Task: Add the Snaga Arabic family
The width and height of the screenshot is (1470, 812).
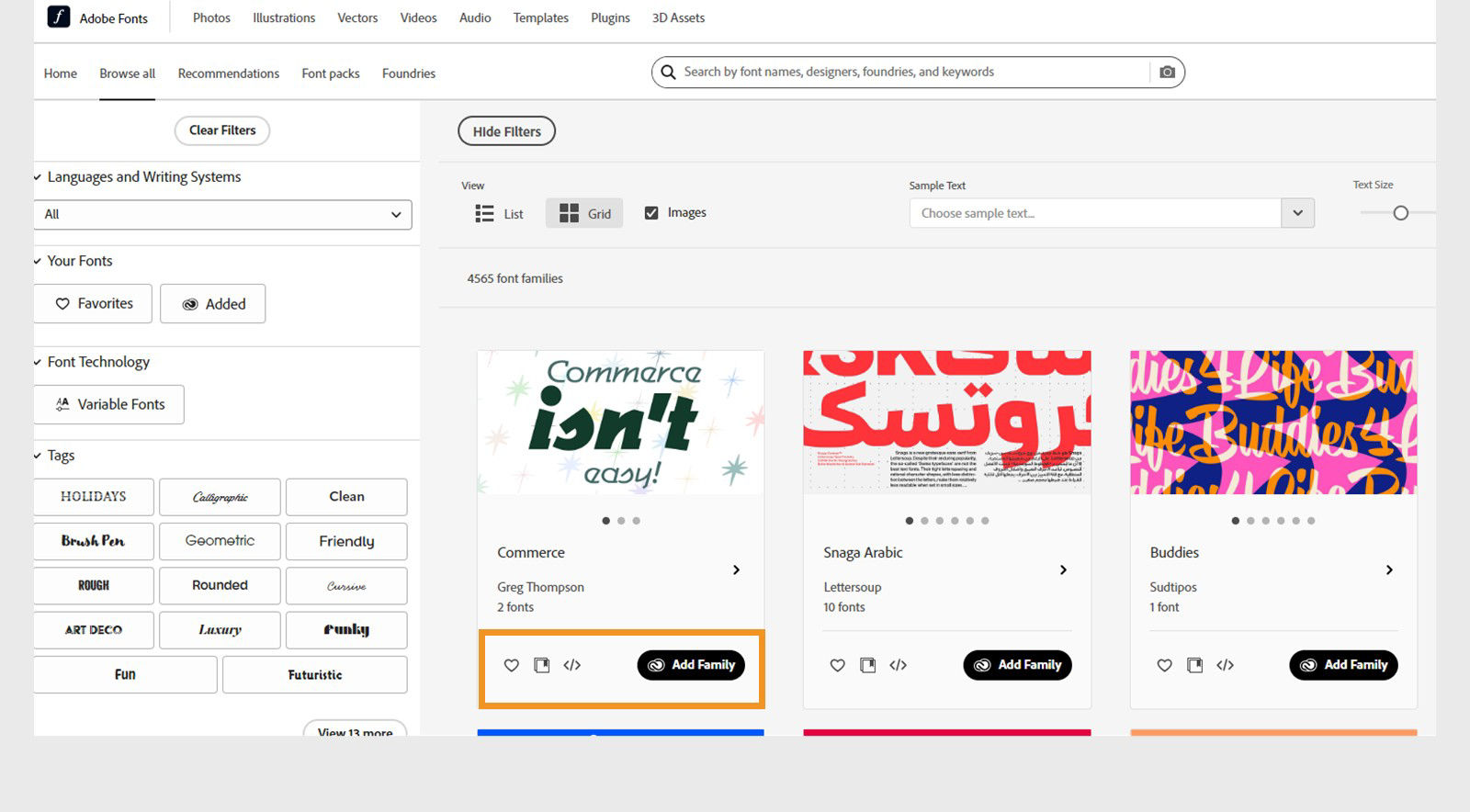Action: point(1018,665)
